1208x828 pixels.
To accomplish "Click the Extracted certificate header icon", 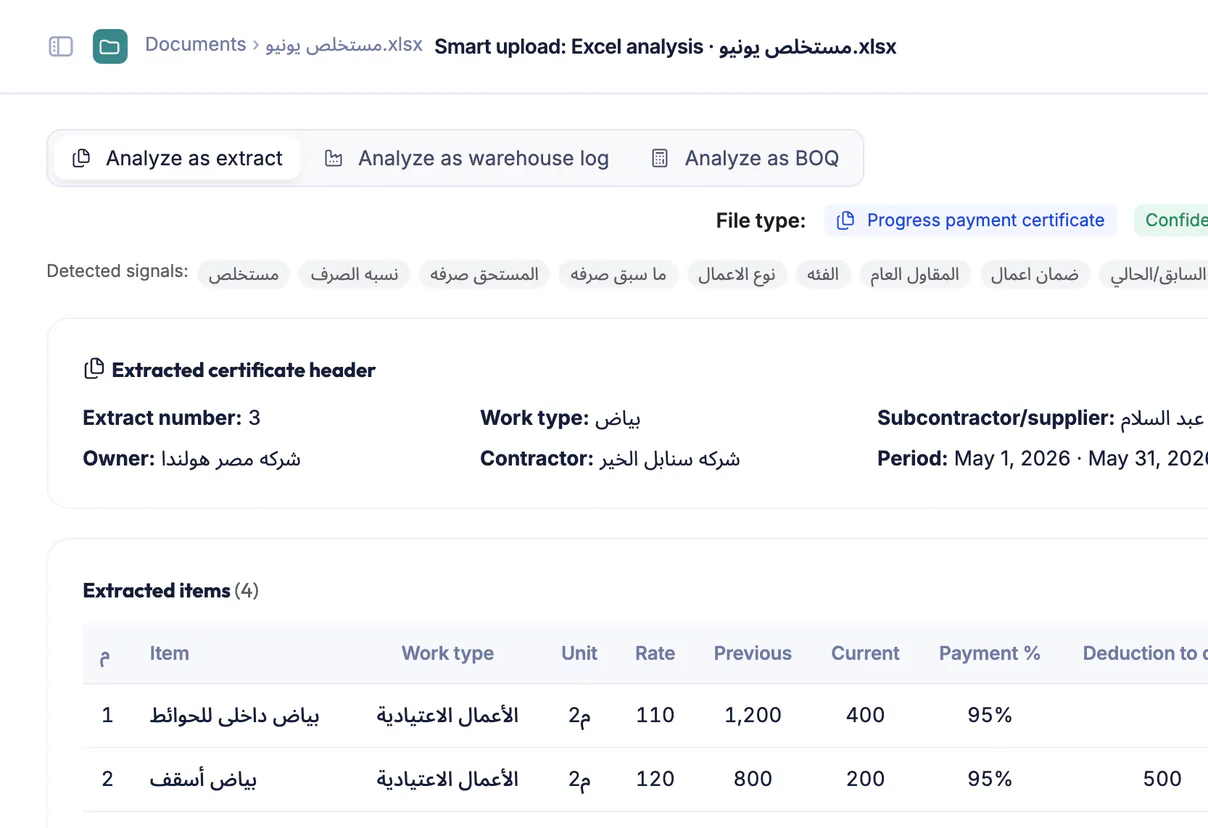I will click(x=93, y=369).
